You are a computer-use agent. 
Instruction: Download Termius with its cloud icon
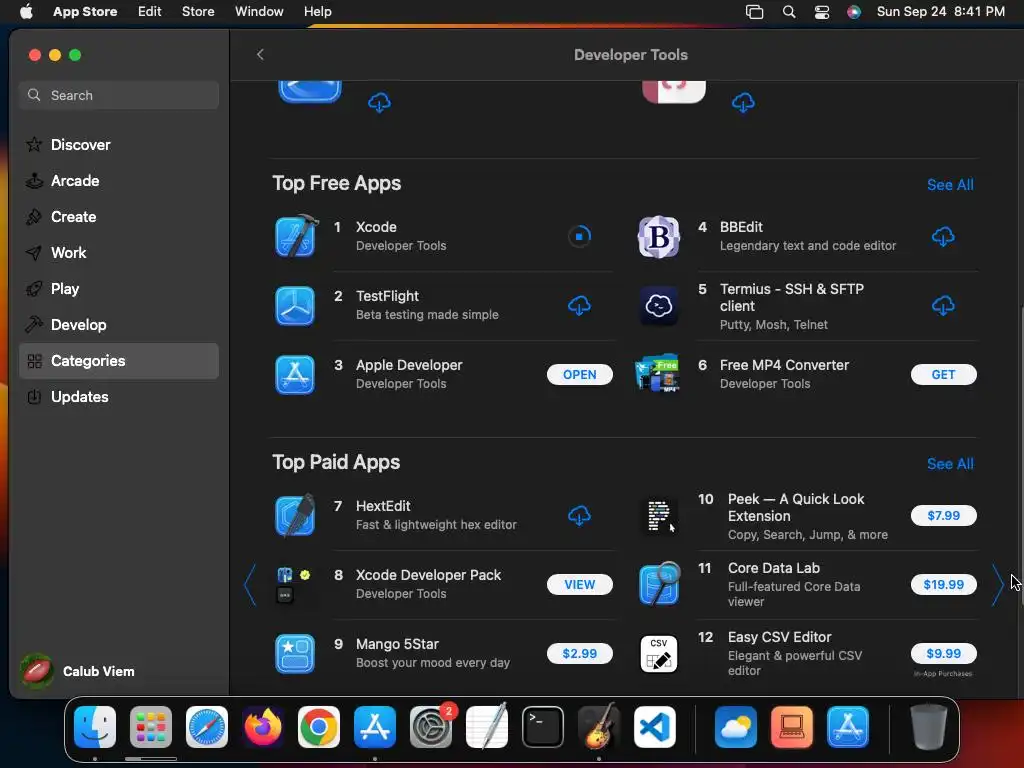tap(943, 305)
